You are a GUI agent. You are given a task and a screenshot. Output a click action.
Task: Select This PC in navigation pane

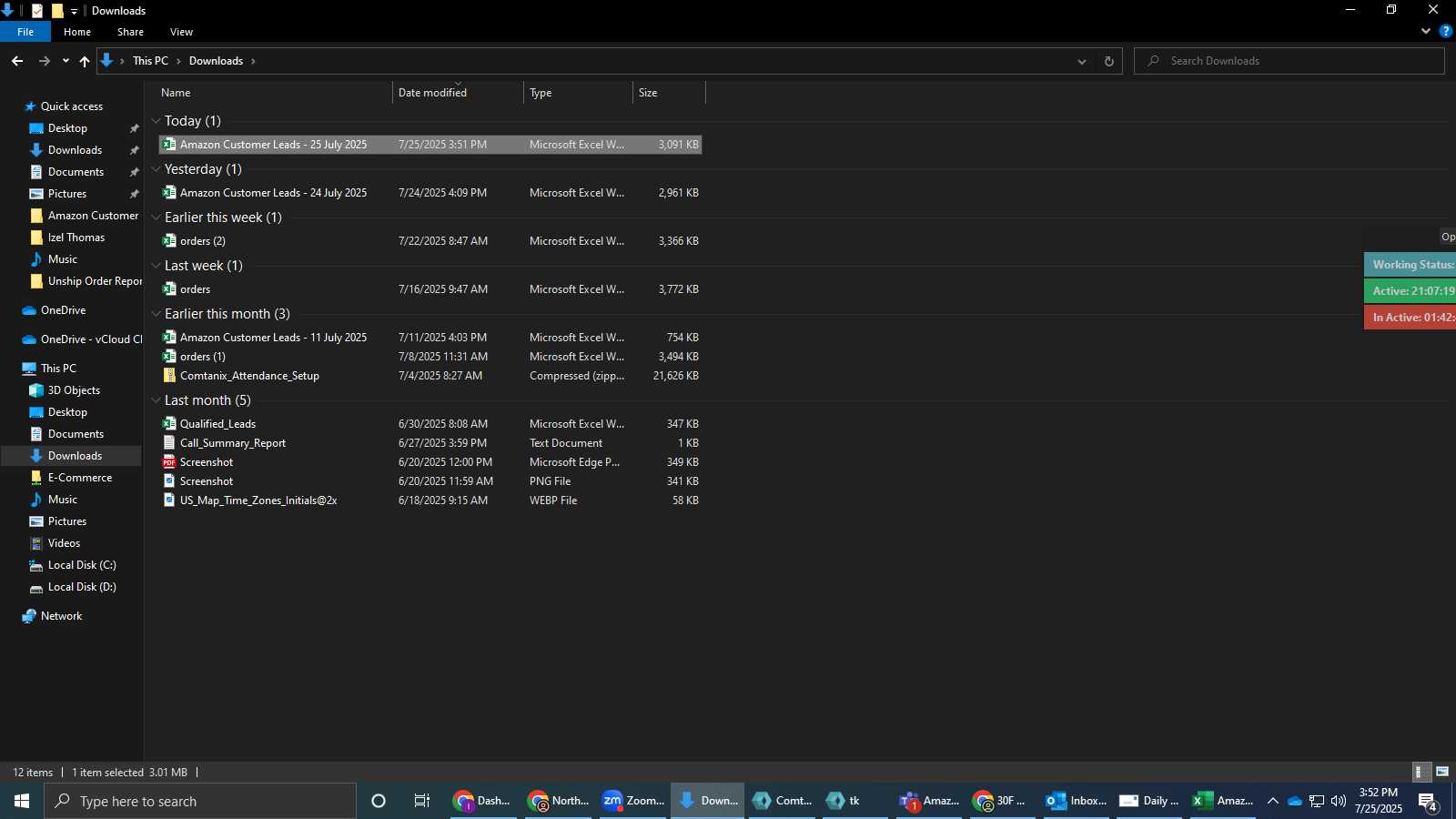point(59,369)
